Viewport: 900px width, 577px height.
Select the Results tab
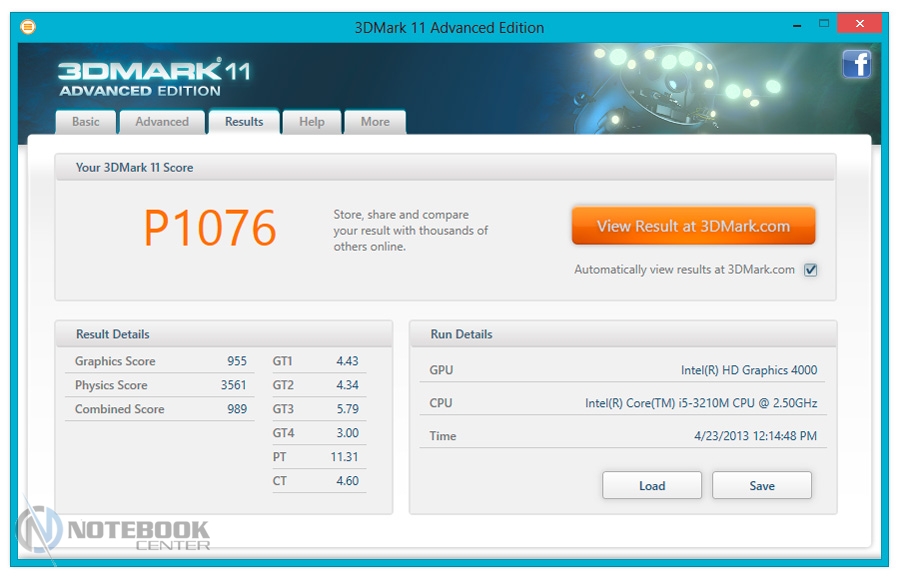244,122
